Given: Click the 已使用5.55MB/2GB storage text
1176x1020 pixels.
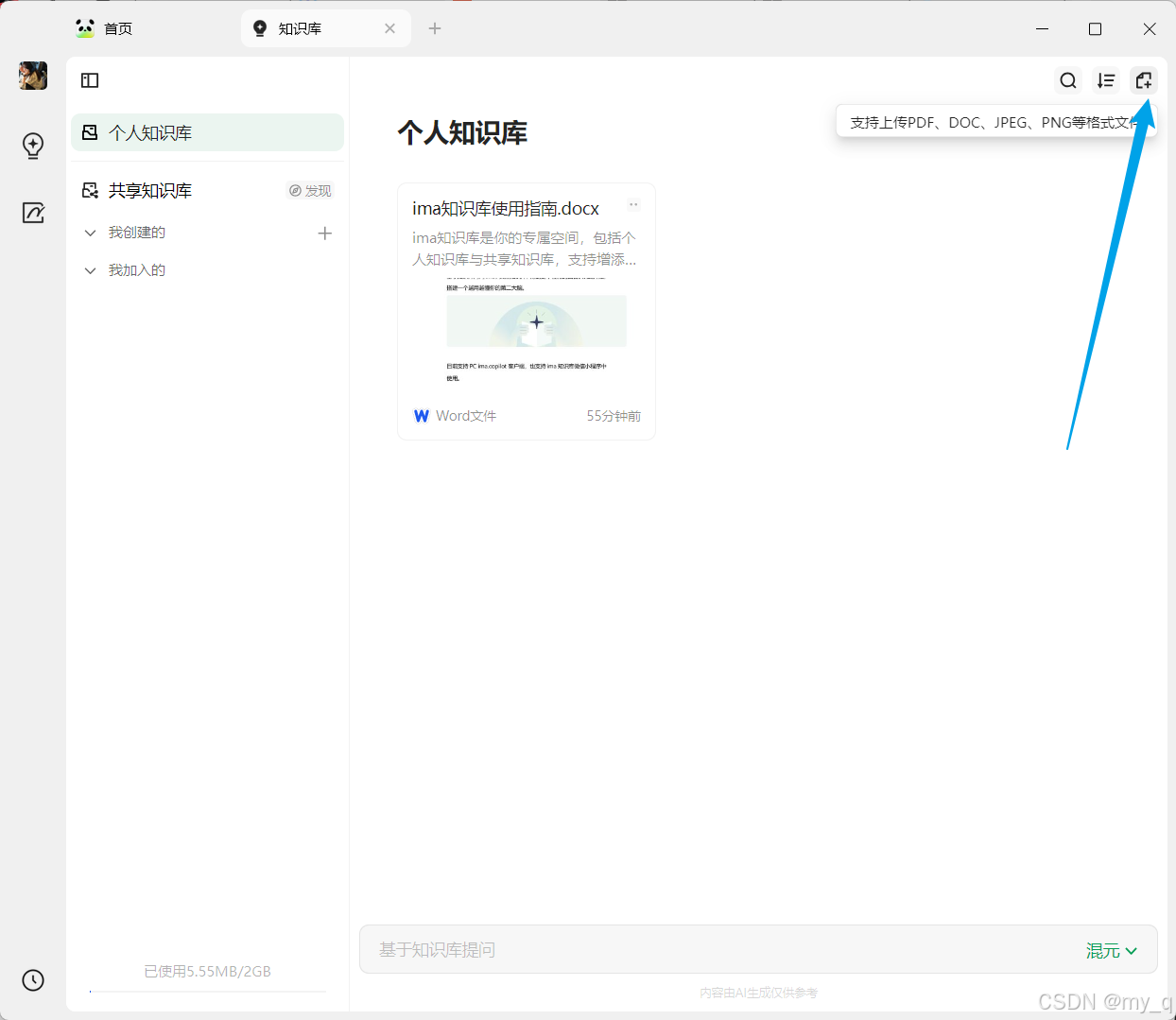Looking at the screenshot, I should pyautogui.click(x=208, y=971).
